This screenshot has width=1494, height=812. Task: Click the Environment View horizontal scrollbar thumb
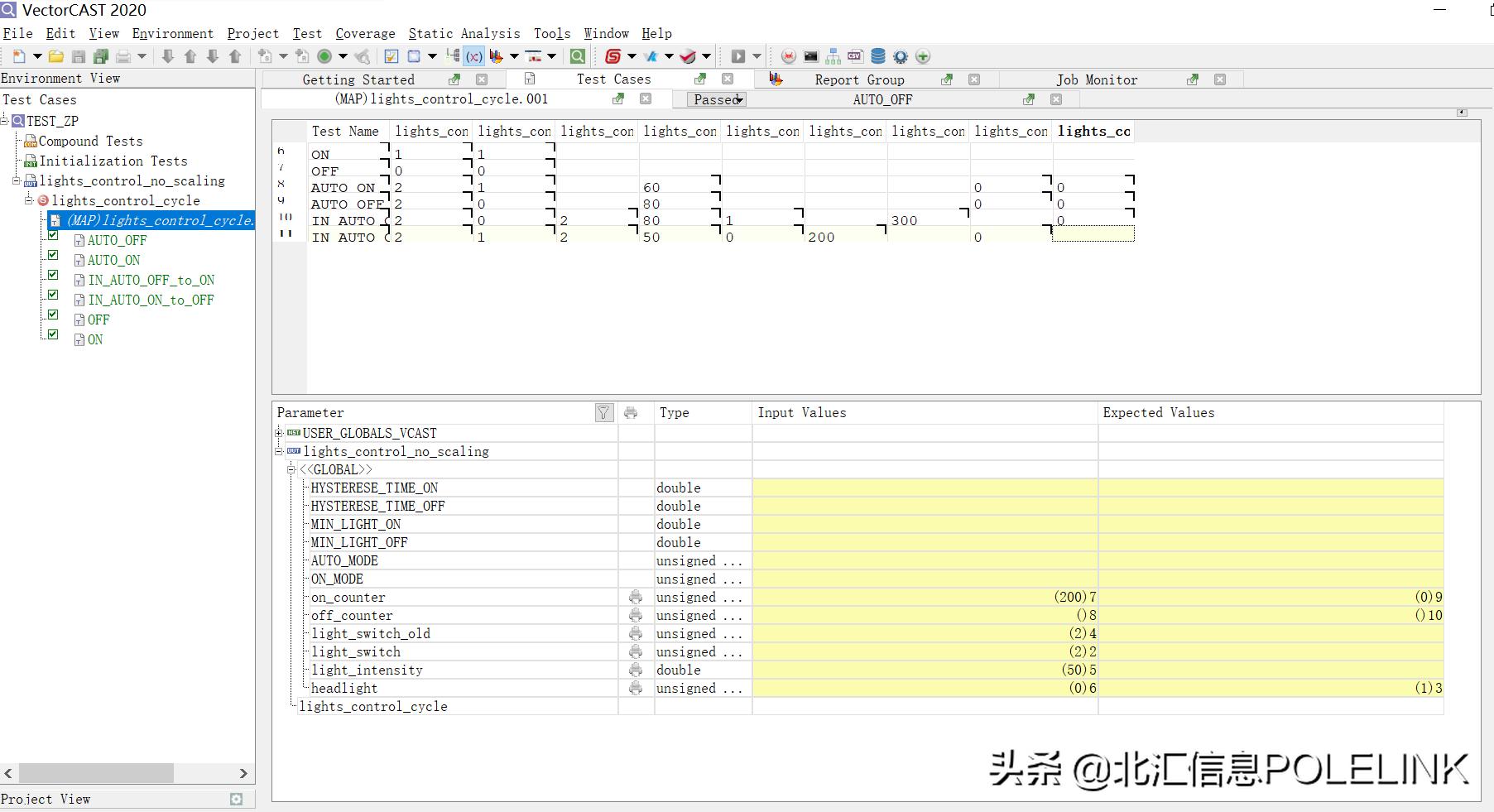(x=96, y=773)
